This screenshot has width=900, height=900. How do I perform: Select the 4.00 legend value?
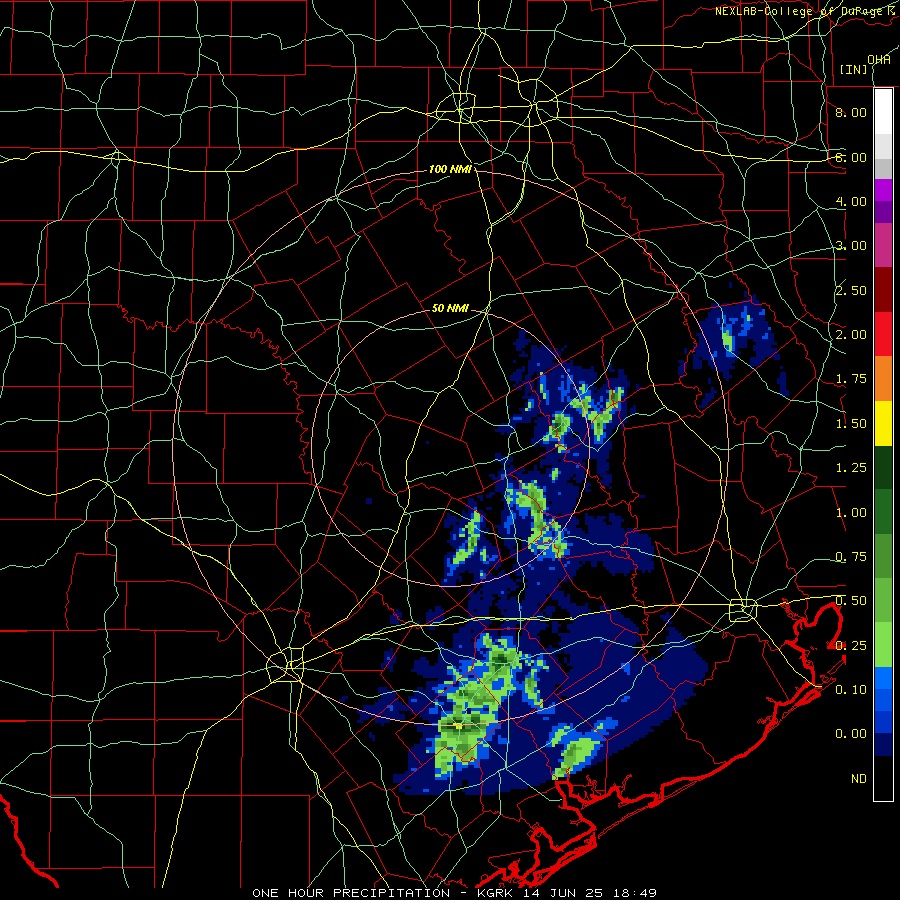pos(851,201)
